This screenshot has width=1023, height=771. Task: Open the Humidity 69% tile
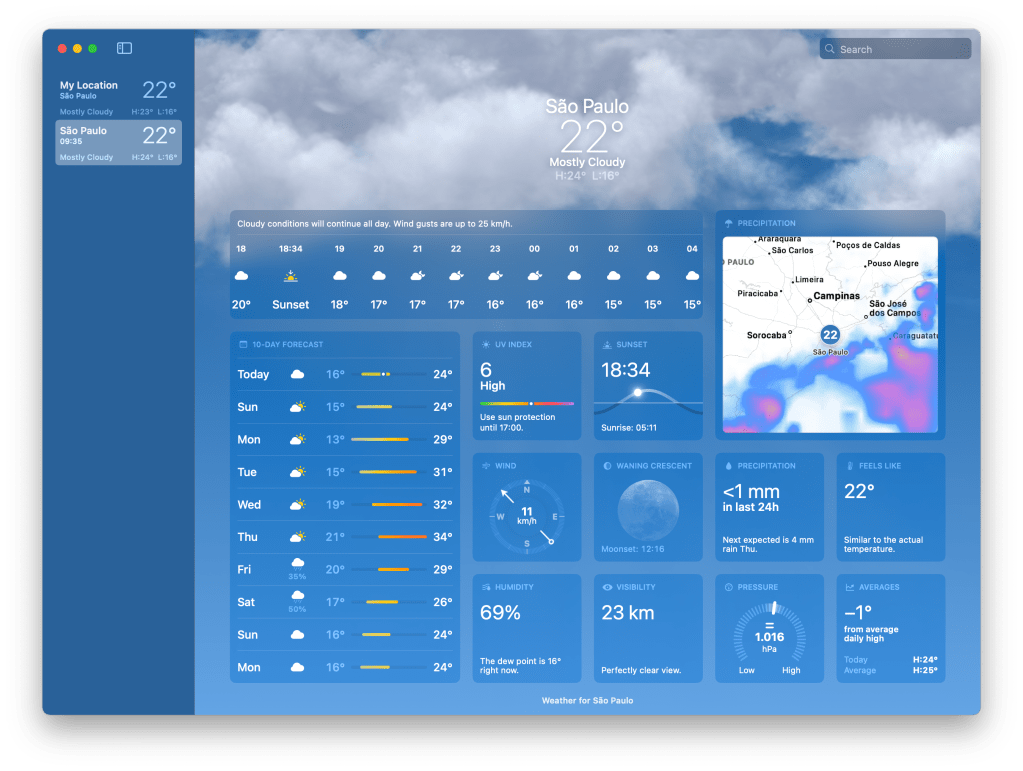coord(526,628)
